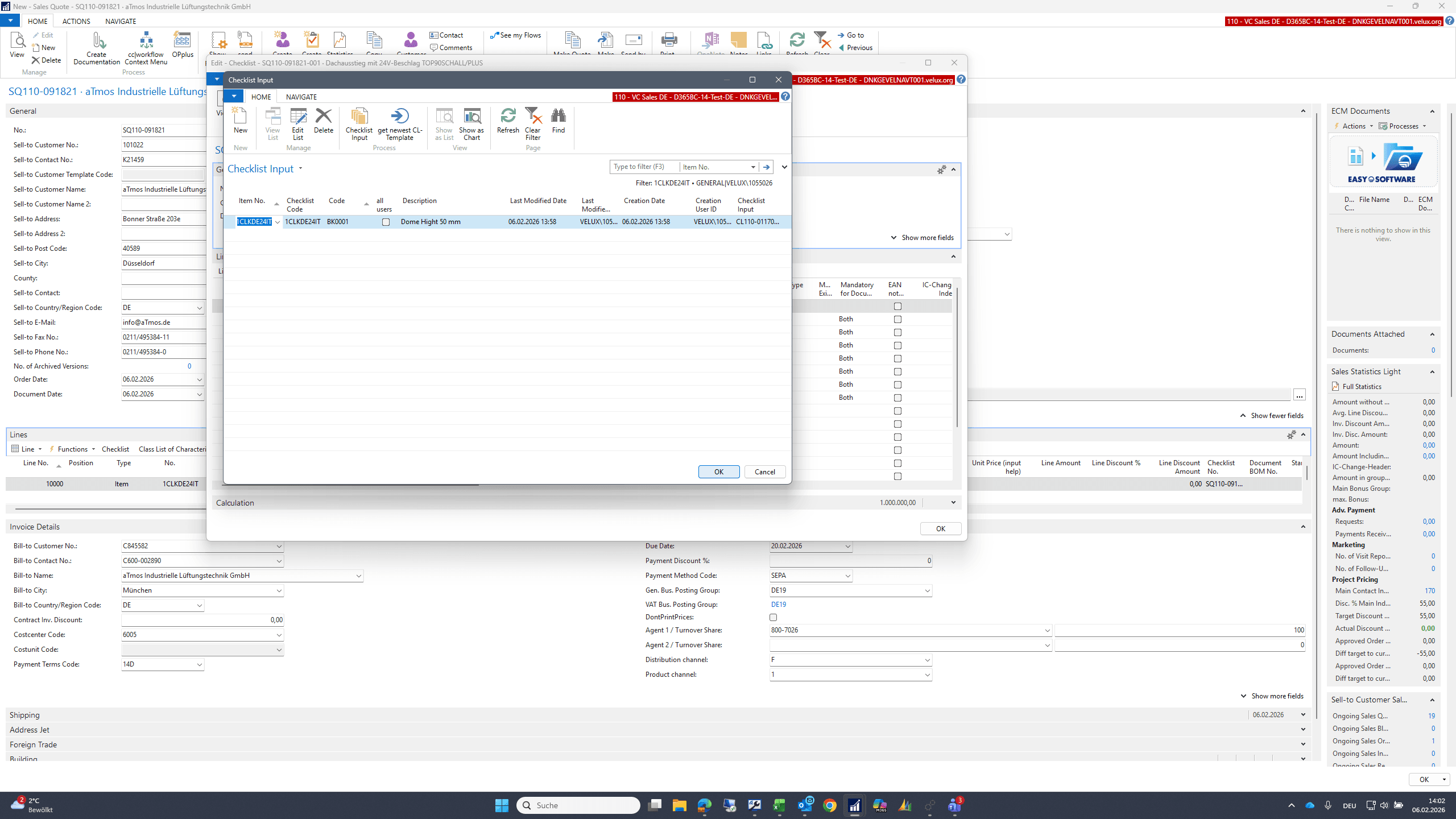Viewport: 1456px width, 819px height.
Task: Click Show fewer fields in General section
Action: (1271, 416)
